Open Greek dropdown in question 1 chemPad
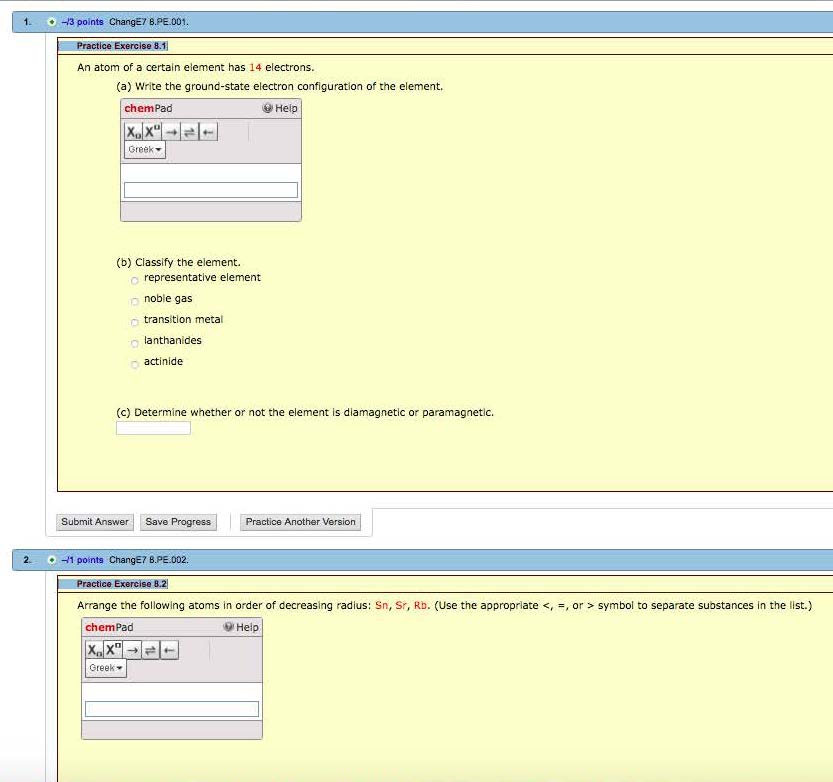 tap(145, 150)
